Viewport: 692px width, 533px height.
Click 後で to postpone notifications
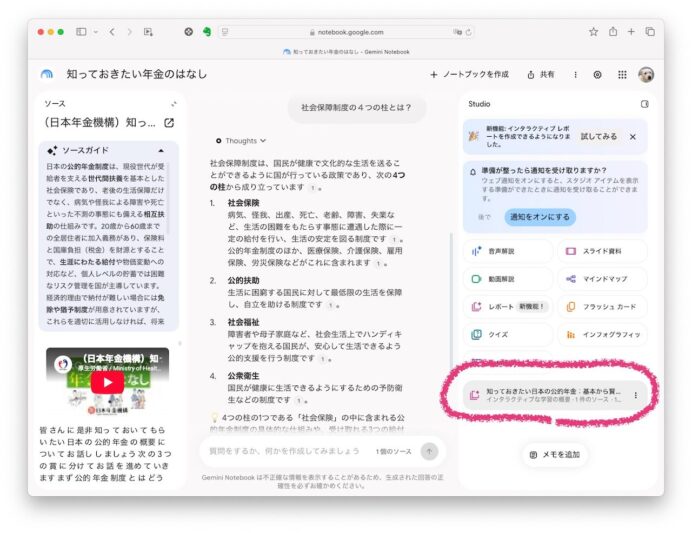(484, 217)
